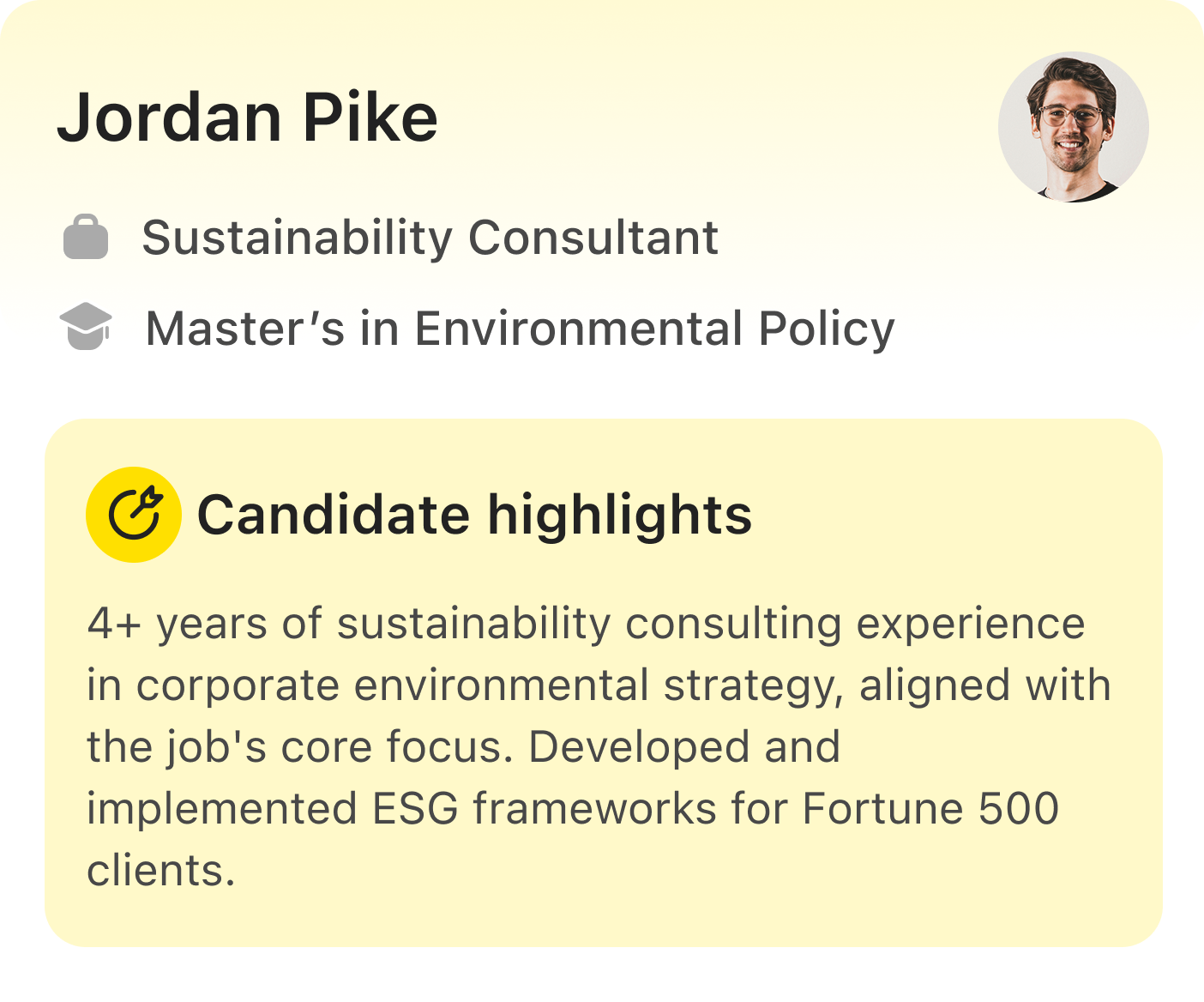Image resolution: width=1204 pixels, height=1002 pixels.
Task: Click the yellow target highlights icon
Action: (x=134, y=515)
